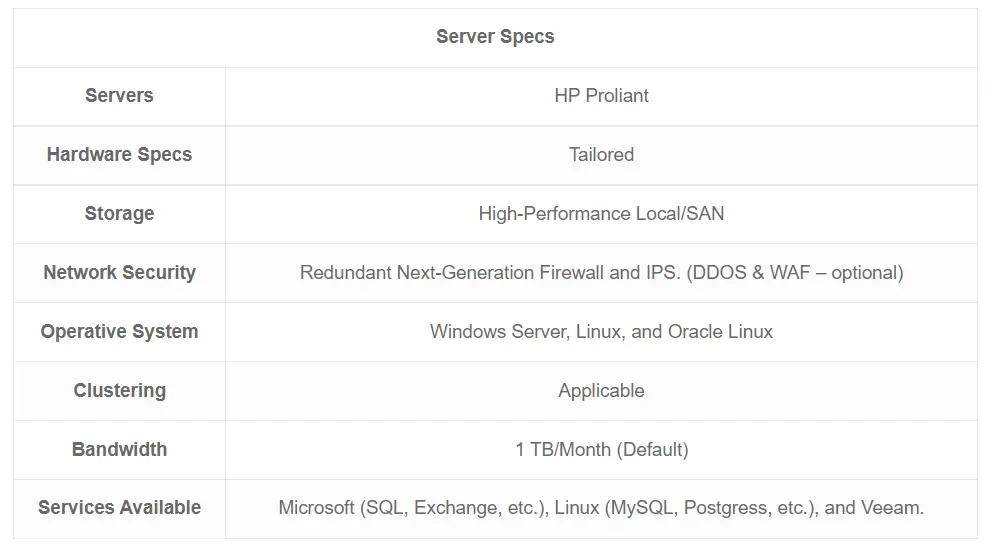Click the Tailored value cell

[x=601, y=155]
